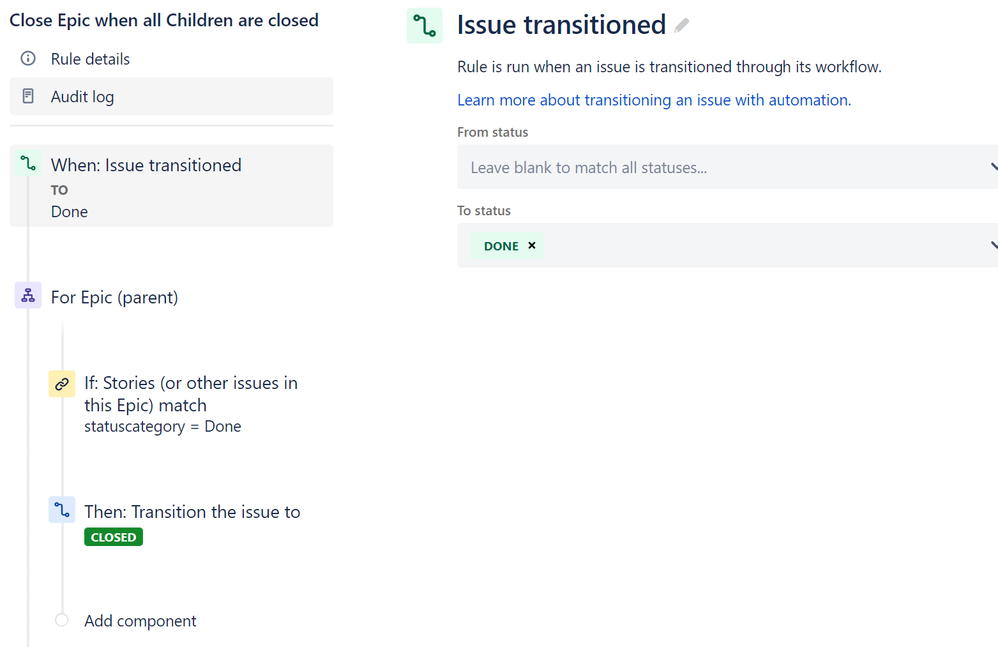Viewport: 998px width, 647px height.
Task: Remove the DONE status chip
Action: tap(531, 245)
